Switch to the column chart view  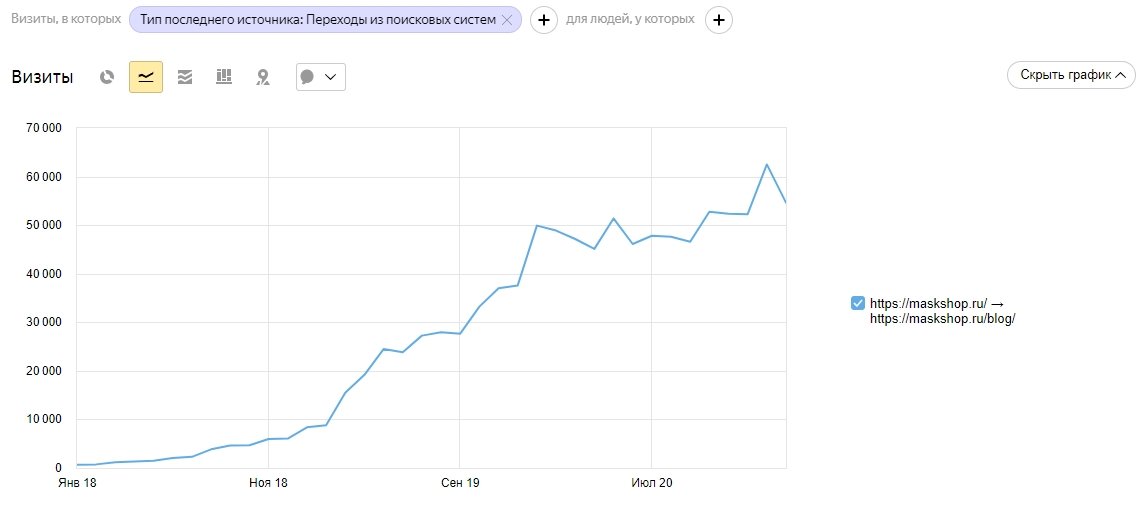pos(224,77)
